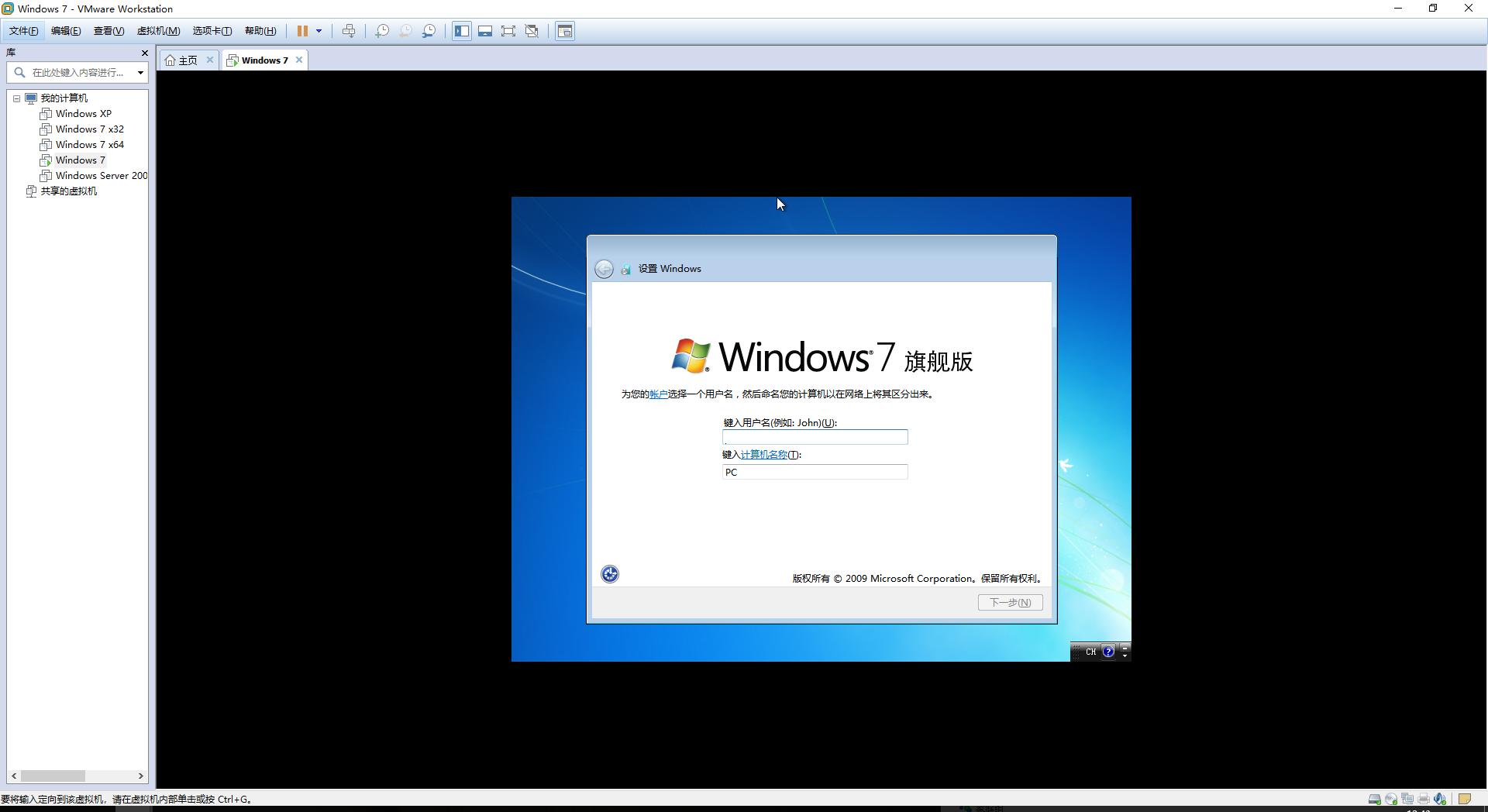Toggle the library sidebar visibility
1488x812 pixels.
tap(461, 31)
